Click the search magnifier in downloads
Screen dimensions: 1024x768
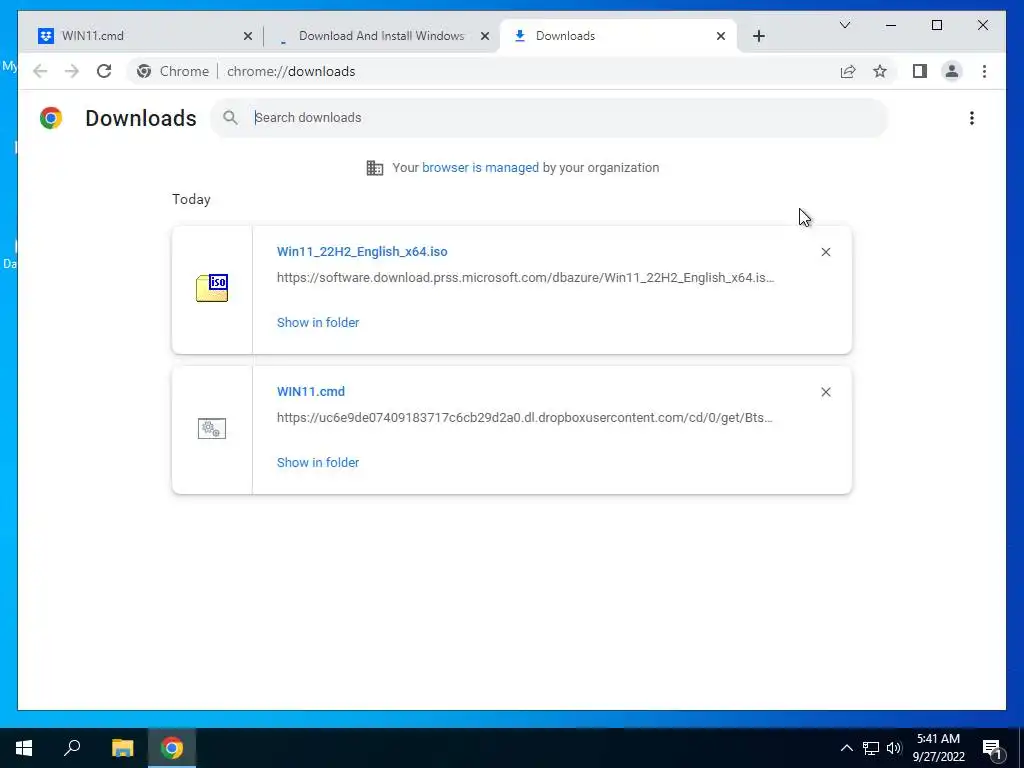coord(230,118)
